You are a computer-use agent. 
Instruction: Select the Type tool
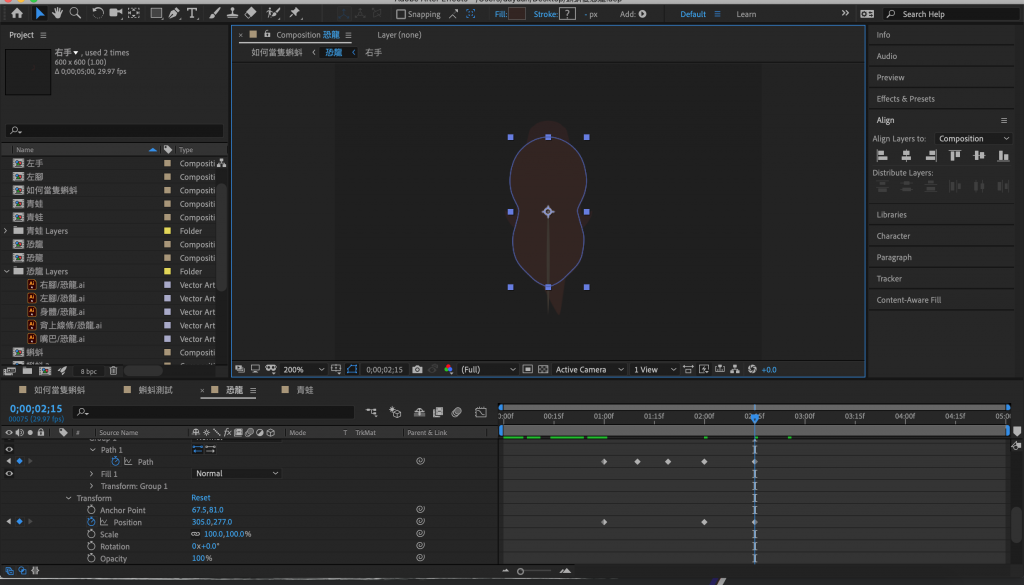pos(192,13)
